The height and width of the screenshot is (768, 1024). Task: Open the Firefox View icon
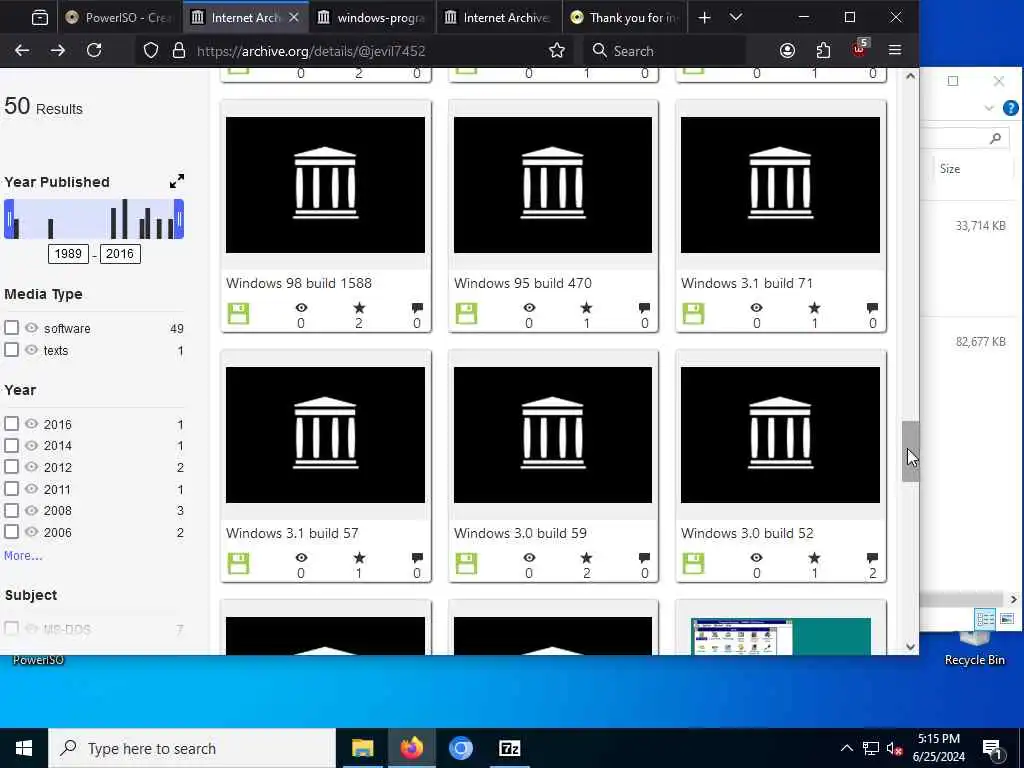pyautogui.click(x=40, y=18)
